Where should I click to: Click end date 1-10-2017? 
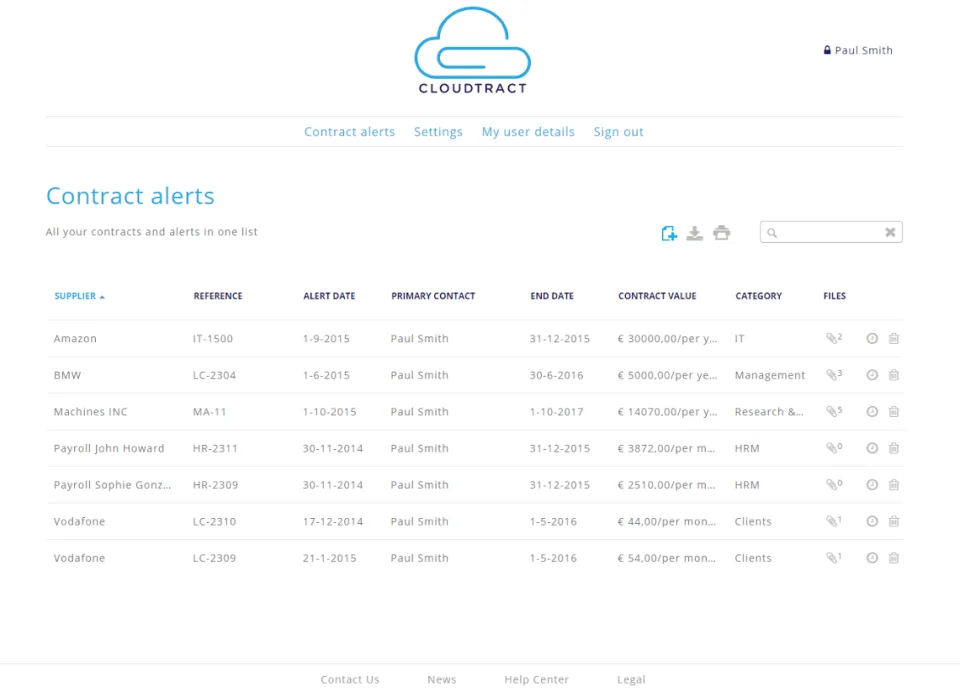(557, 412)
